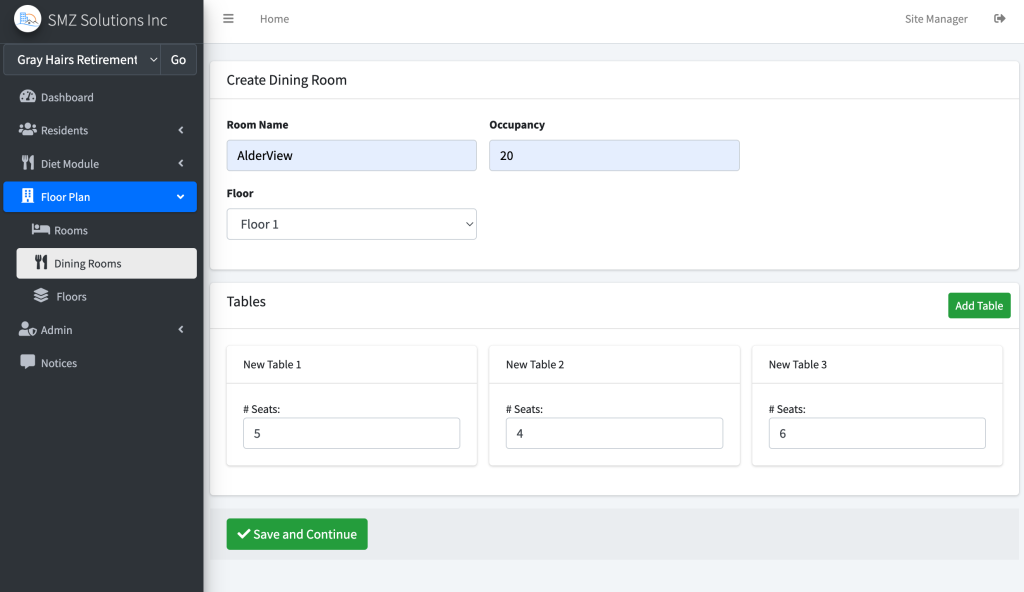Viewport: 1024px width, 592px height.
Task: Go to Home in top navigation
Action: (274, 19)
